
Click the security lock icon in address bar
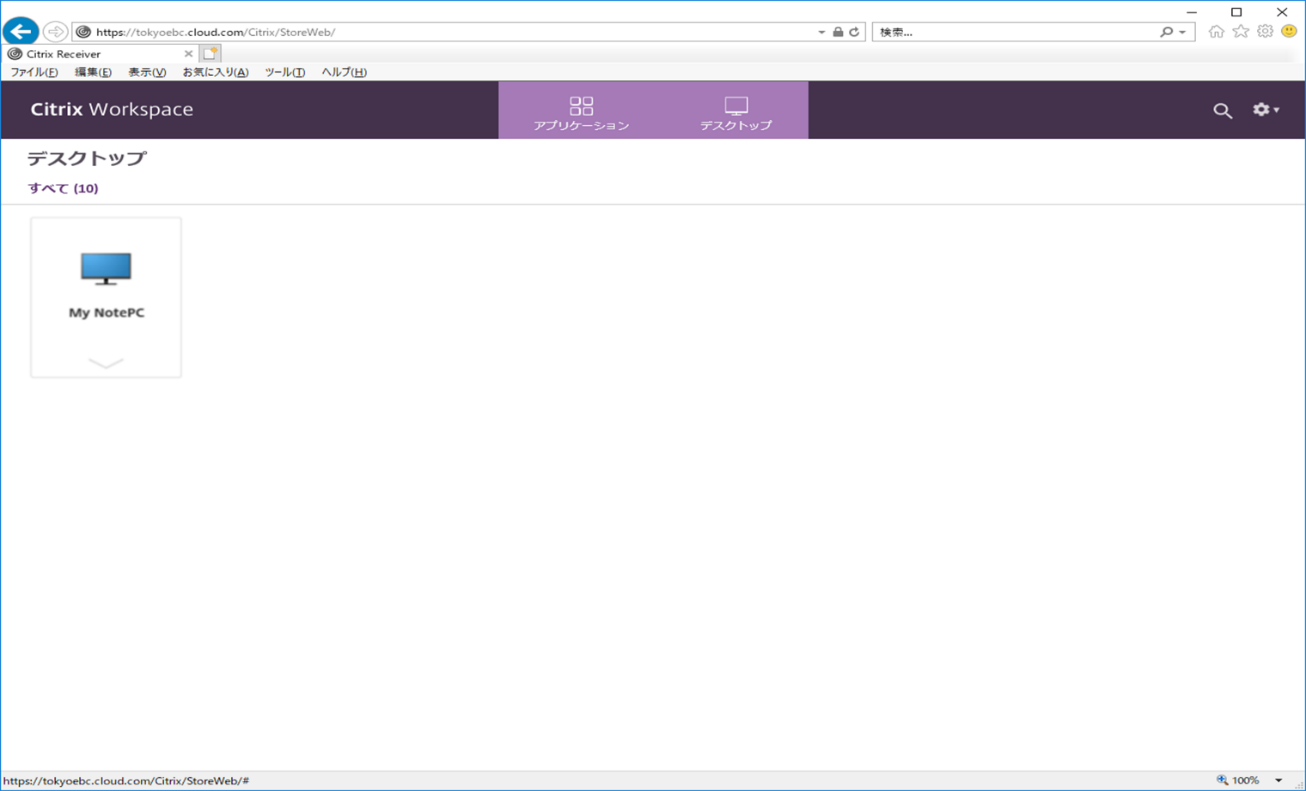pos(838,32)
